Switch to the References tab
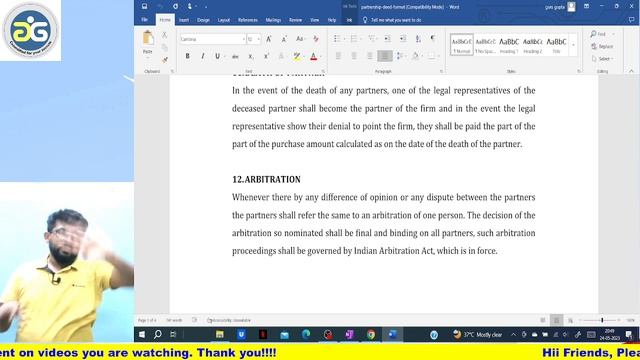640x360 pixels. (x=248, y=20)
